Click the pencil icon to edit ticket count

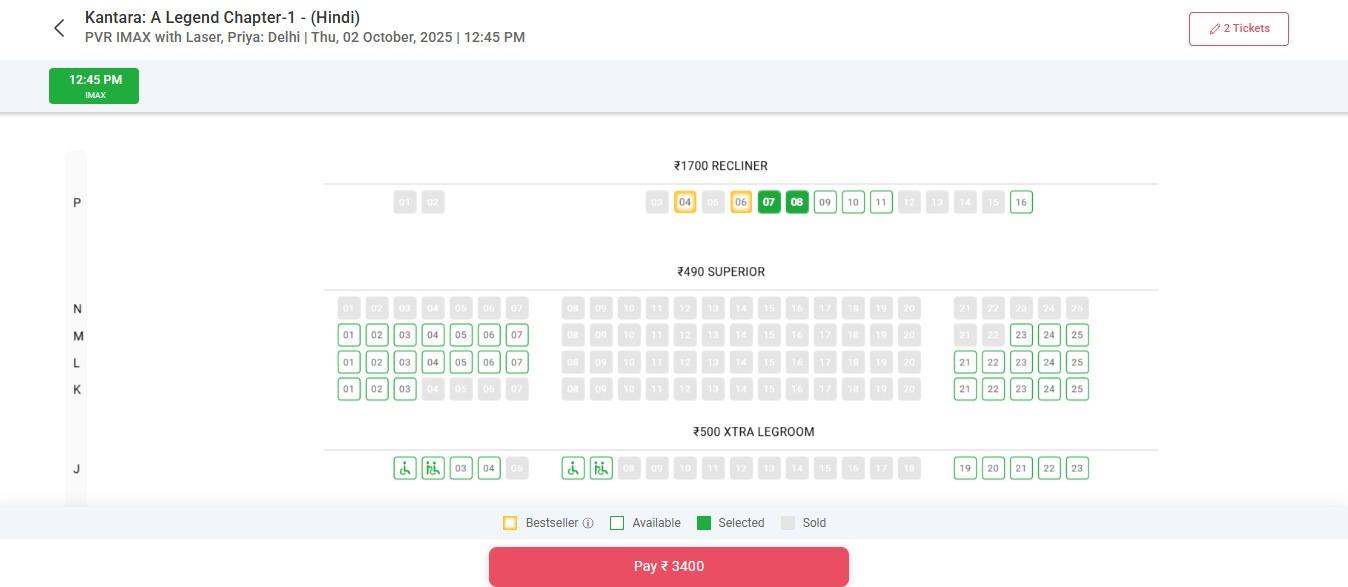pos(1214,29)
